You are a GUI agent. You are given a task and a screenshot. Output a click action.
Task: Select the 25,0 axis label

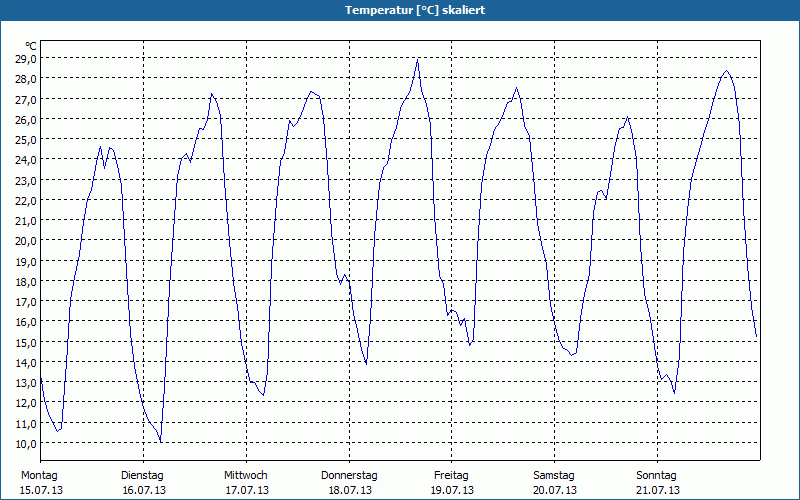[x=26, y=140]
